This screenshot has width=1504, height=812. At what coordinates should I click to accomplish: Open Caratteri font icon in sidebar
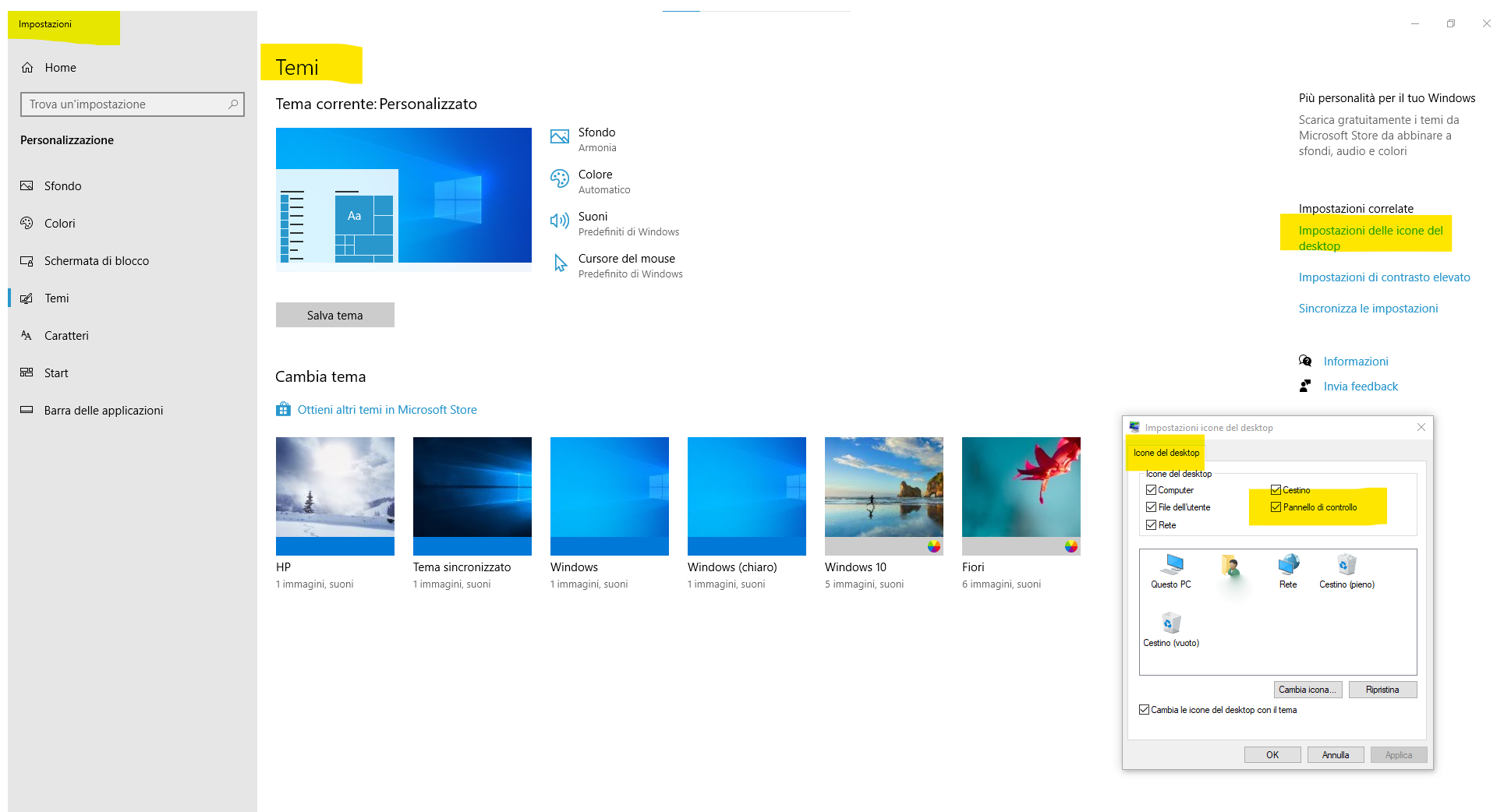point(27,336)
